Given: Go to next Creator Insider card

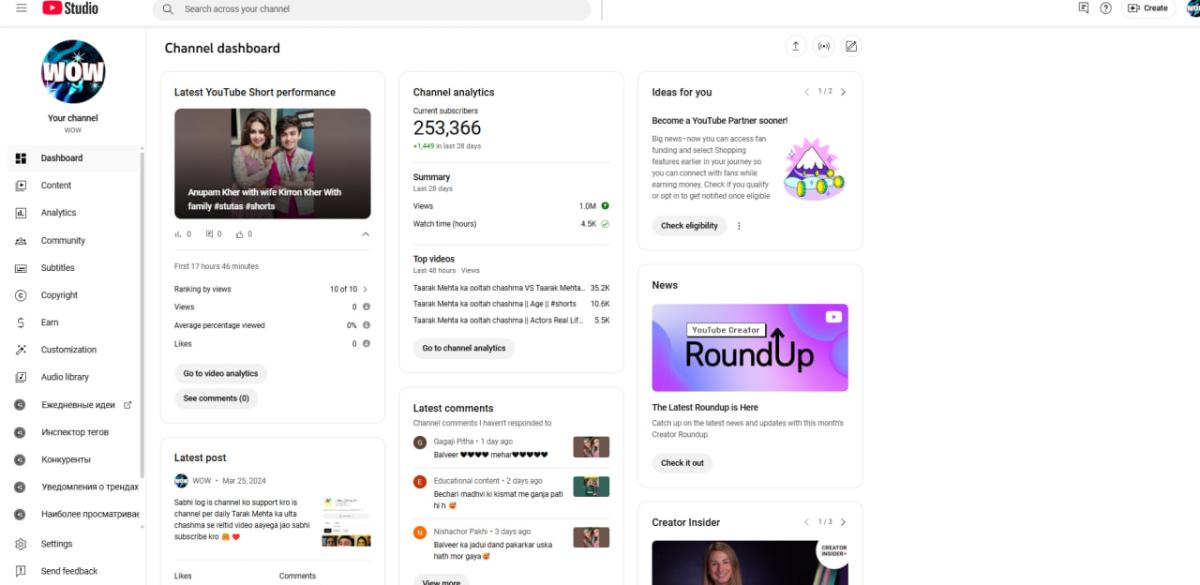Looking at the screenshot, I should [x=843, y=522].
